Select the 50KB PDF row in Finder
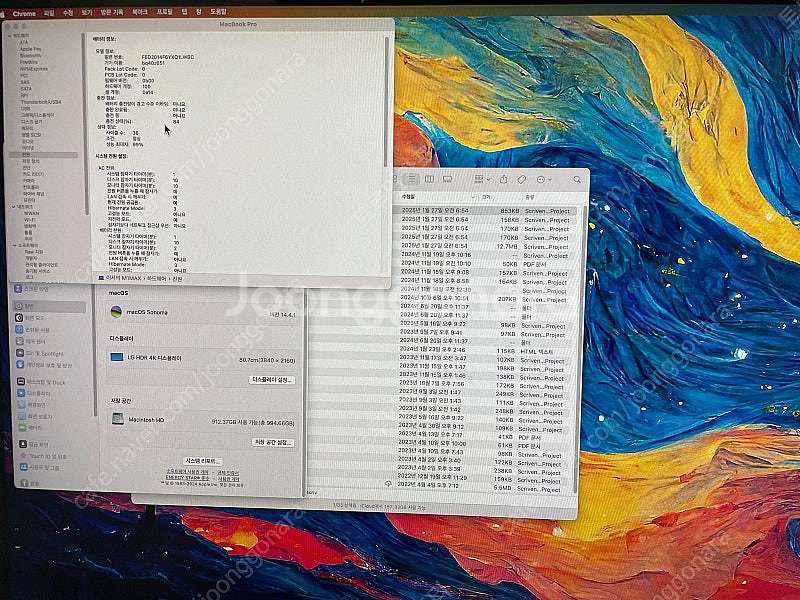This screenshot has height=600, width=800. [x=485, y=264]
